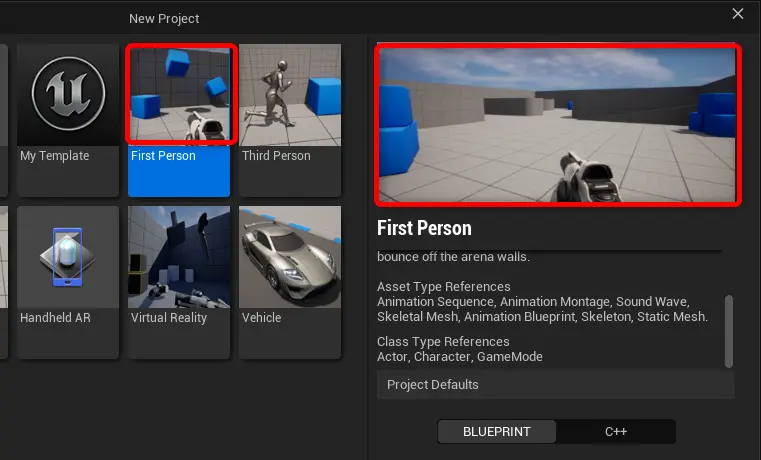Click the description panel scrollbar
761x460 pixels.
tap(728, 331)
